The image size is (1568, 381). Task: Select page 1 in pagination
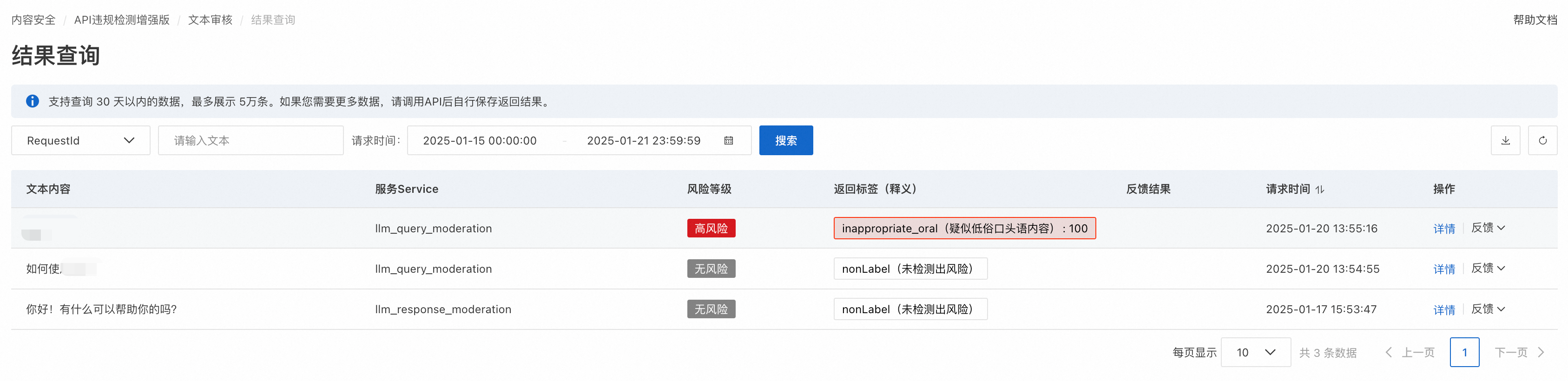coord(1464,352)
